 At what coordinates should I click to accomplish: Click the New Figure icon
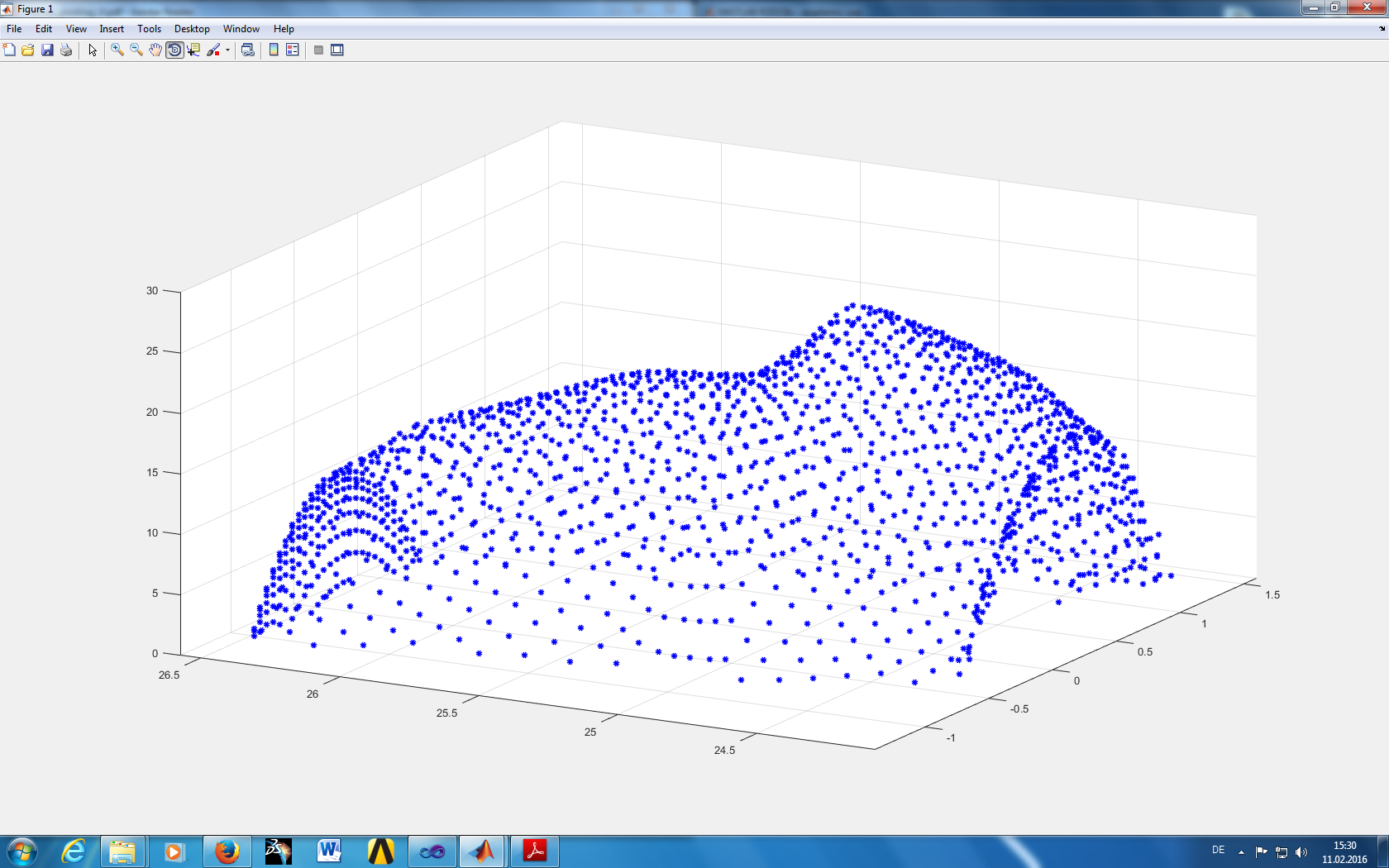tap(9, 50)
